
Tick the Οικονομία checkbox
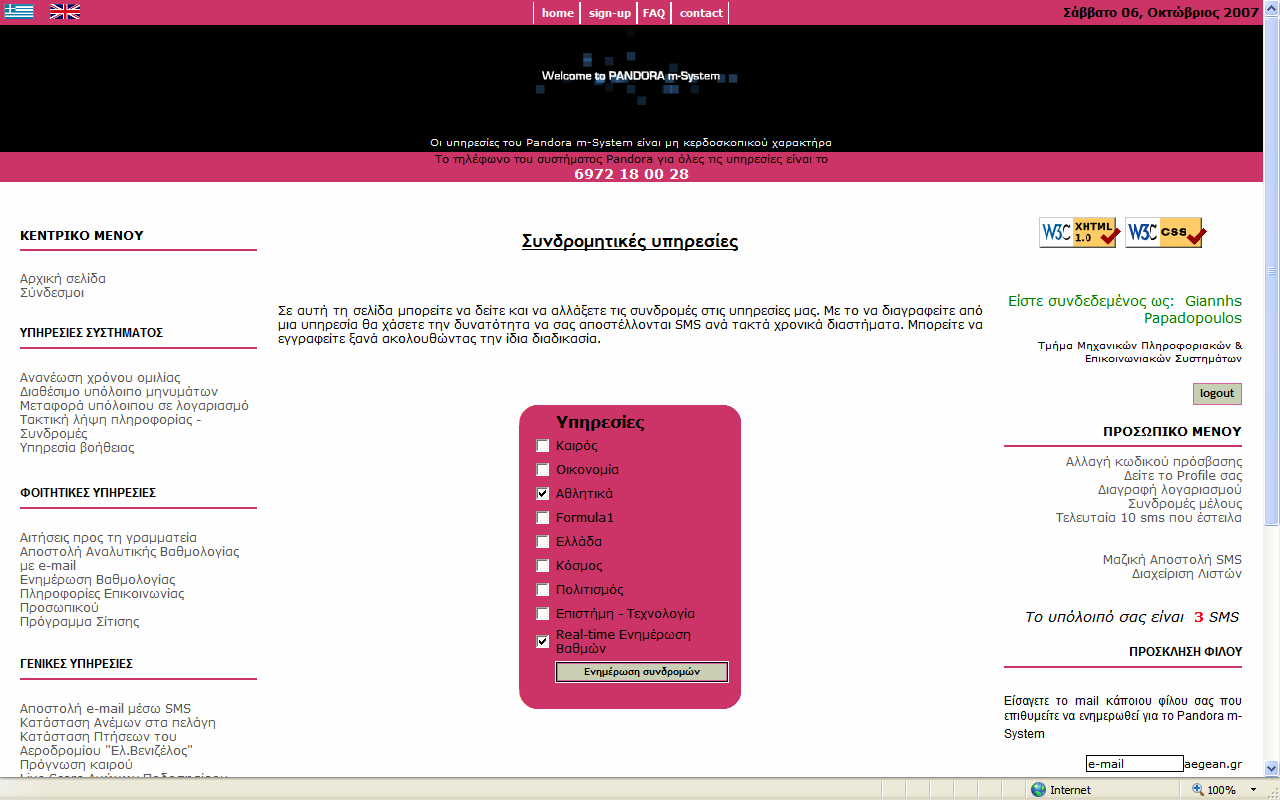pyautogui.click(x=543, y=470)
